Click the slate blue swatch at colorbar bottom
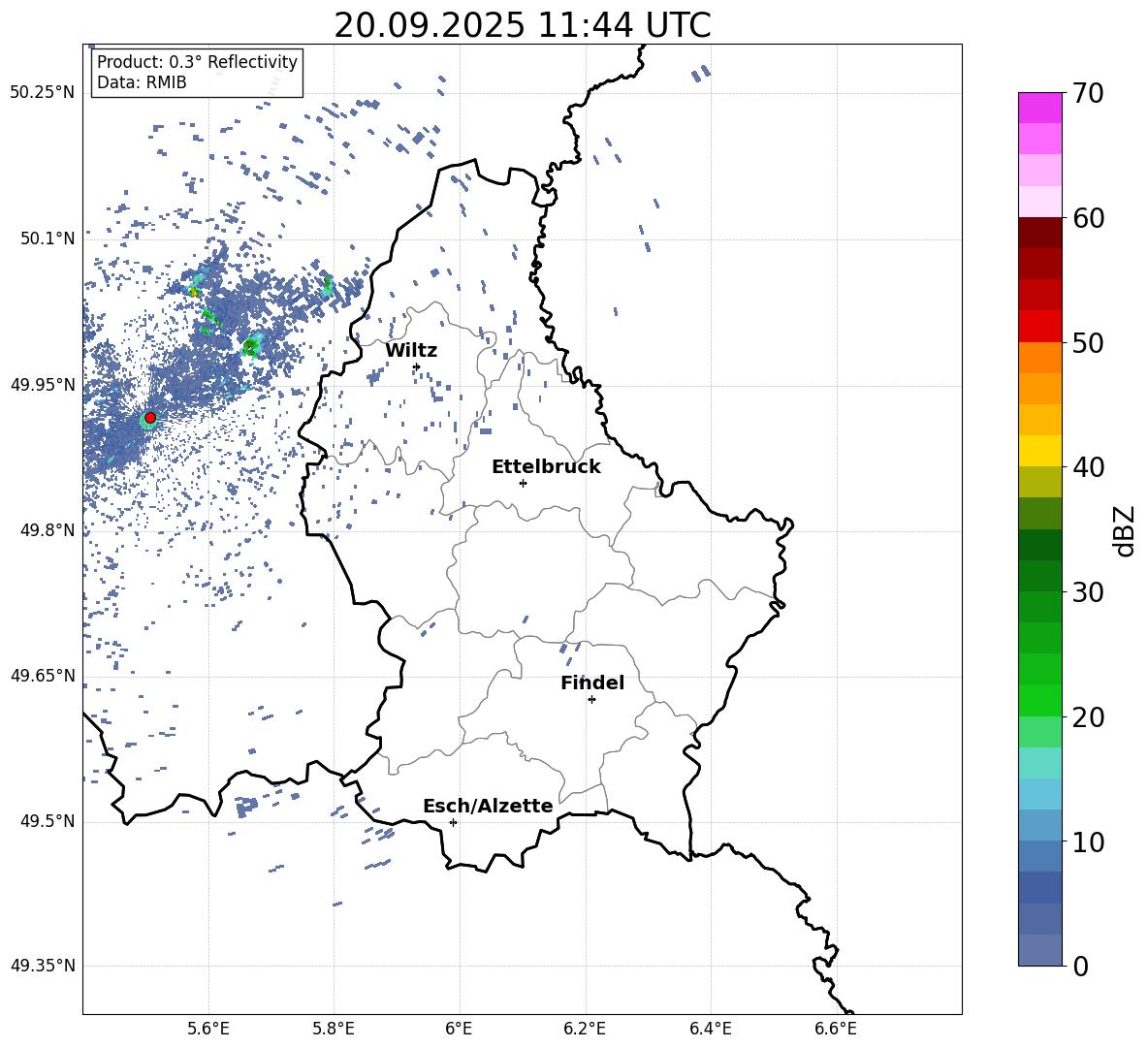Screen dimensions: 1148x1048 [x=1040, y=950]
